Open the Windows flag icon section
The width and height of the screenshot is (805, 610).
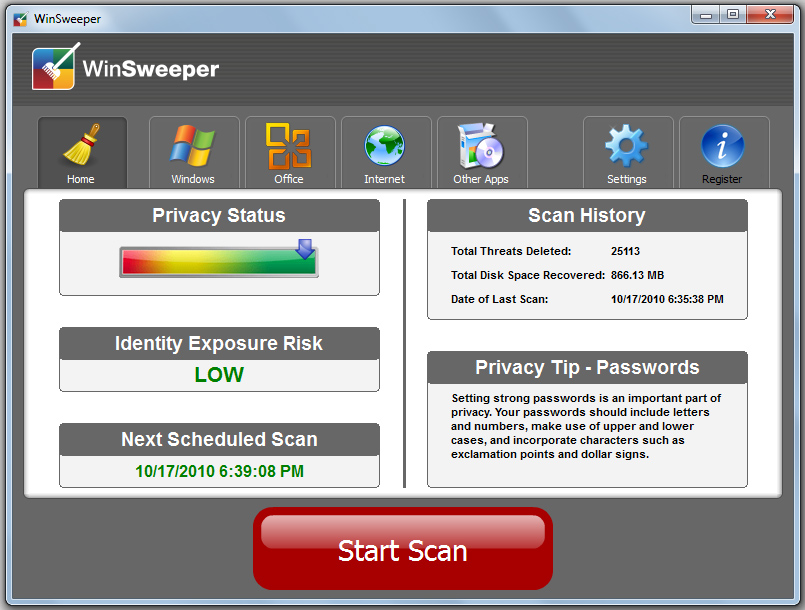click(193, 148)
